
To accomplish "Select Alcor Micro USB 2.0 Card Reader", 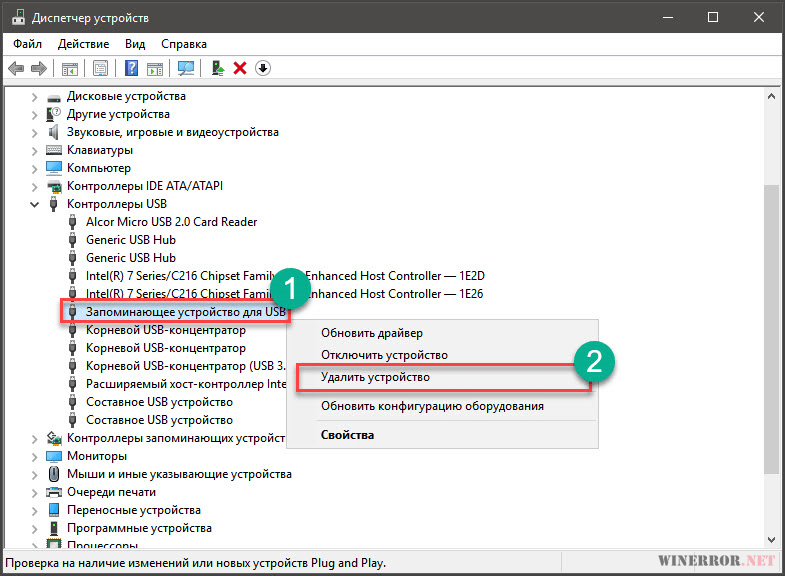I will (171, 222).
